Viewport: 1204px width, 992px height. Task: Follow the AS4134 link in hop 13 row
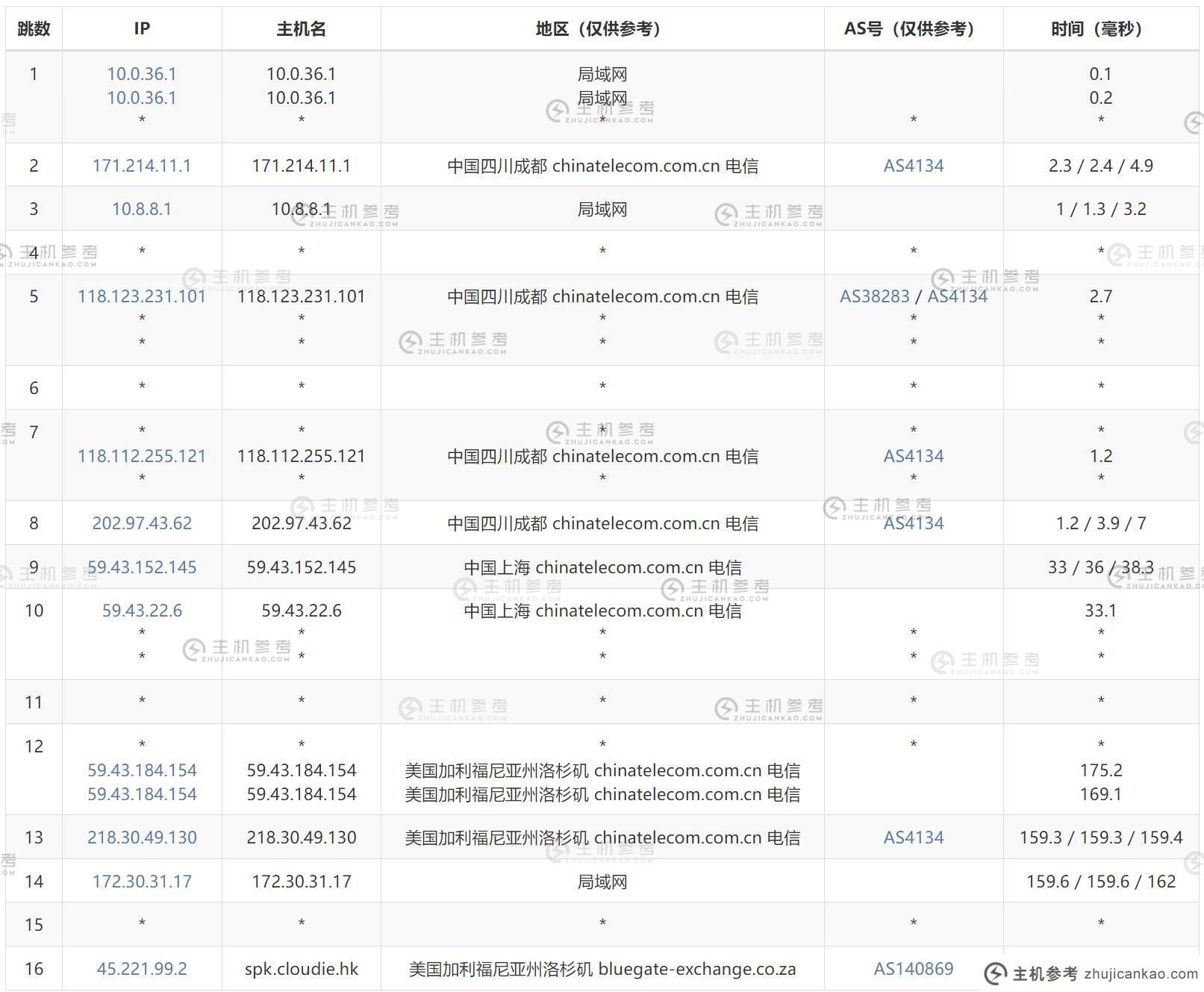914,837
